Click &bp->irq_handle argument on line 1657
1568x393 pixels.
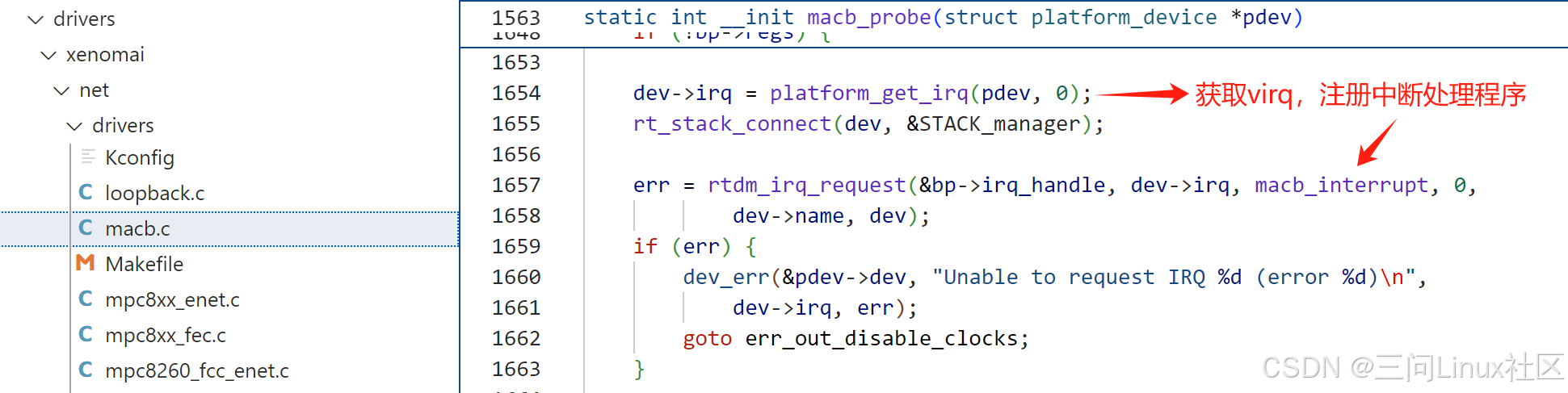pyautogui.click(x=1012, y=186)
